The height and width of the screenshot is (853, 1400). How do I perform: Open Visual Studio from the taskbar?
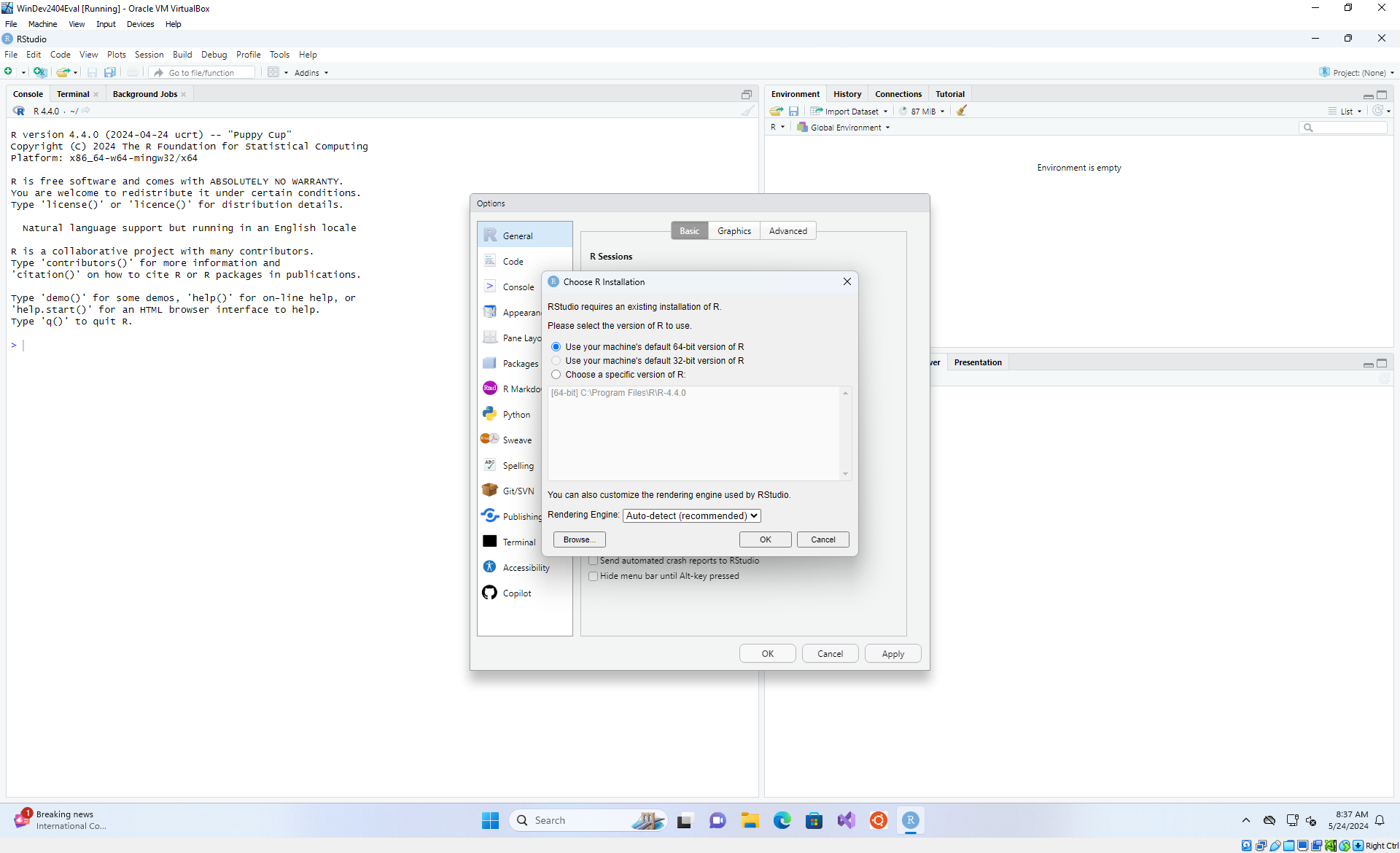846,821
